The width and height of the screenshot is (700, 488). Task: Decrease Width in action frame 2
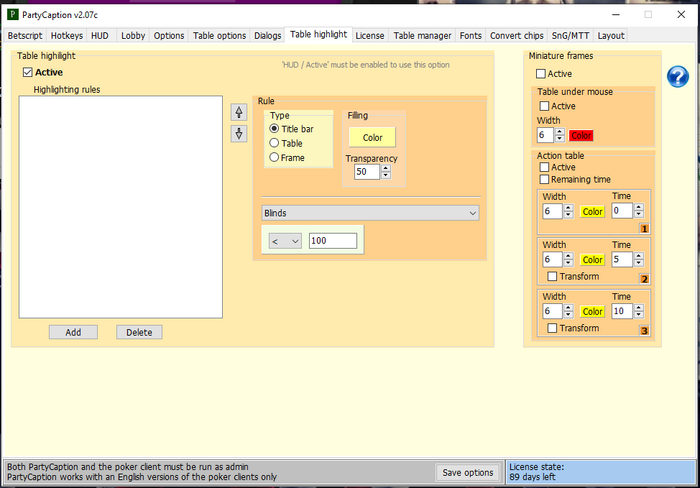click(x=568, y=263)
